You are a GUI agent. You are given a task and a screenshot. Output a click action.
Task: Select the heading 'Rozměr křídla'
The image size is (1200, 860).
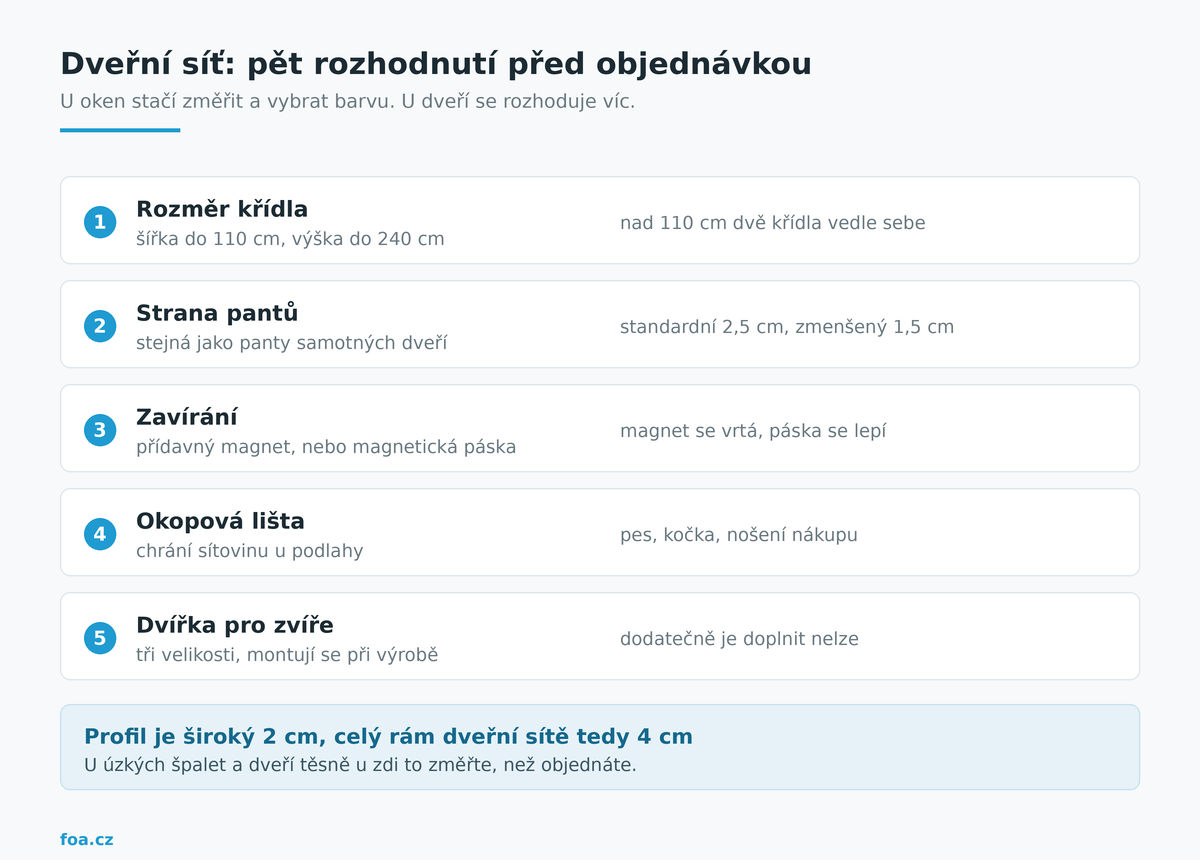pos(222,209)
